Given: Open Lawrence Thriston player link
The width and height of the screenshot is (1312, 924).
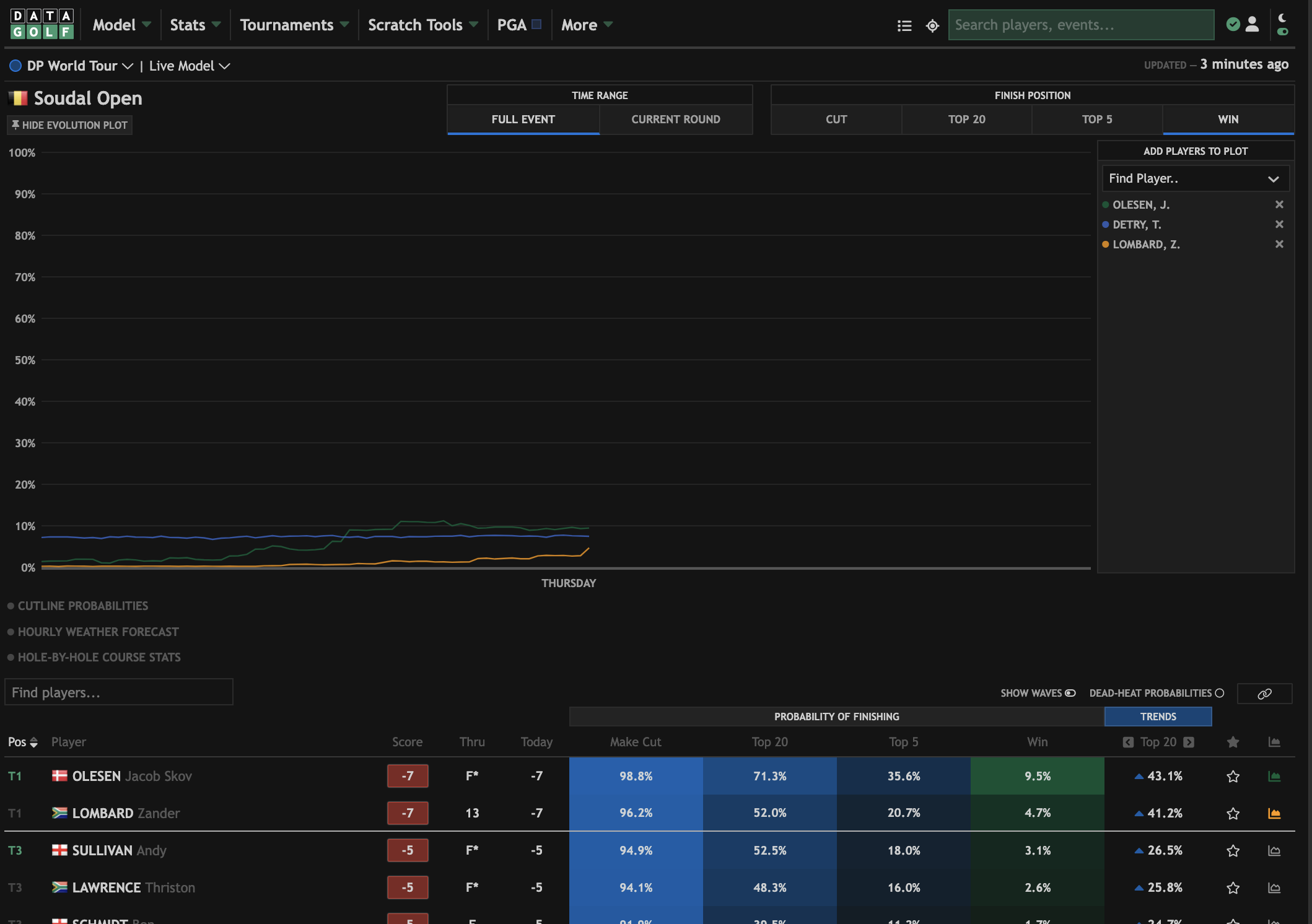Looking at the screenshot, I should pyautogui.click(x=133, y=887).
